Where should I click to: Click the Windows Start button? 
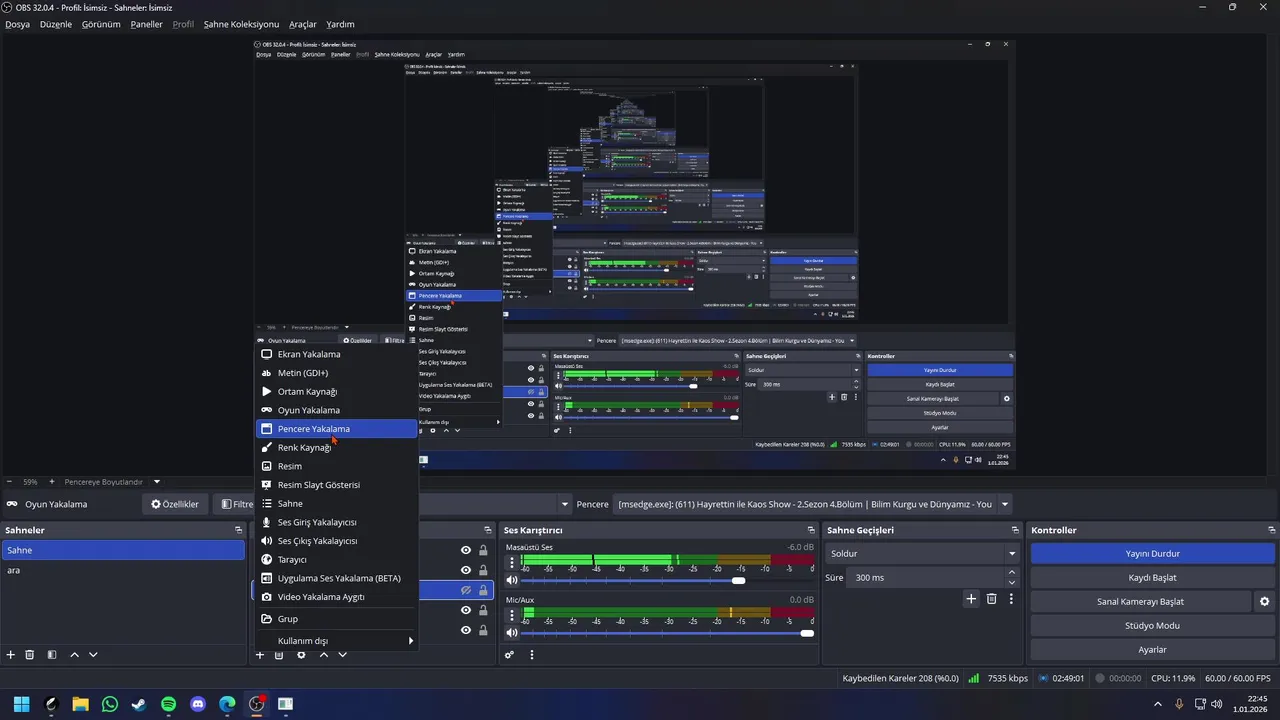(x=22, y=704)
